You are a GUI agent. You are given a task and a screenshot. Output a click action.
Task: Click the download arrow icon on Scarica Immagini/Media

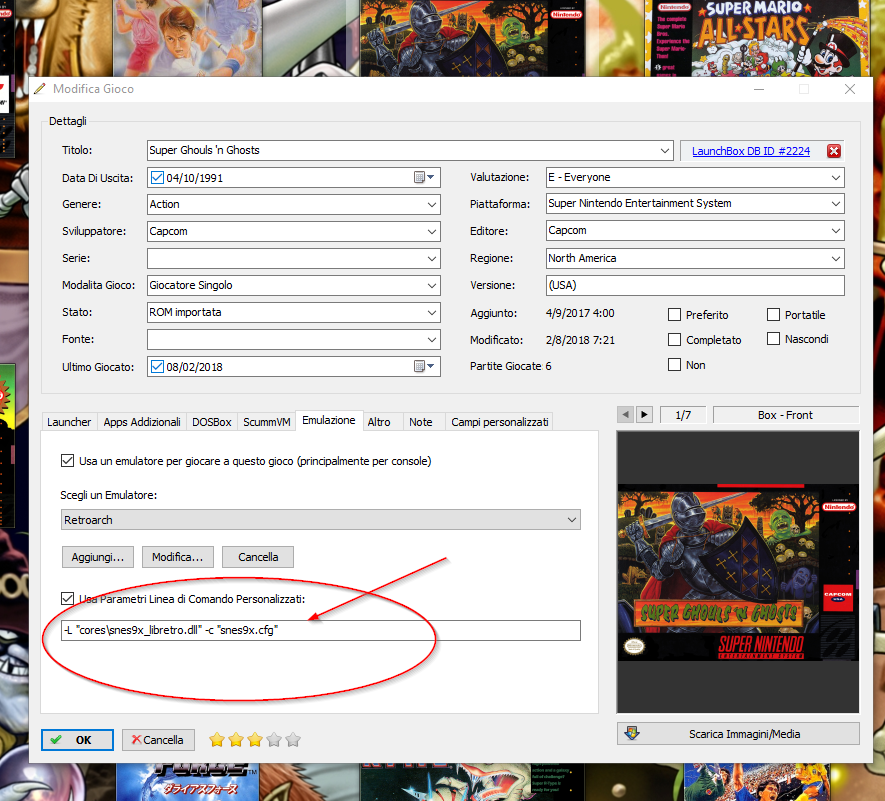(632, 733)
